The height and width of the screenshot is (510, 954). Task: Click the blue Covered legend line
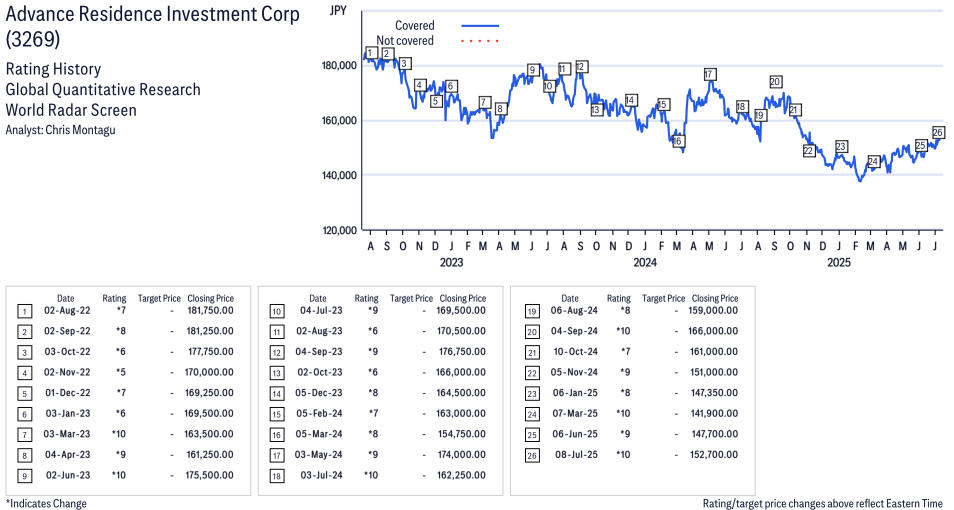tap(480, 26)
